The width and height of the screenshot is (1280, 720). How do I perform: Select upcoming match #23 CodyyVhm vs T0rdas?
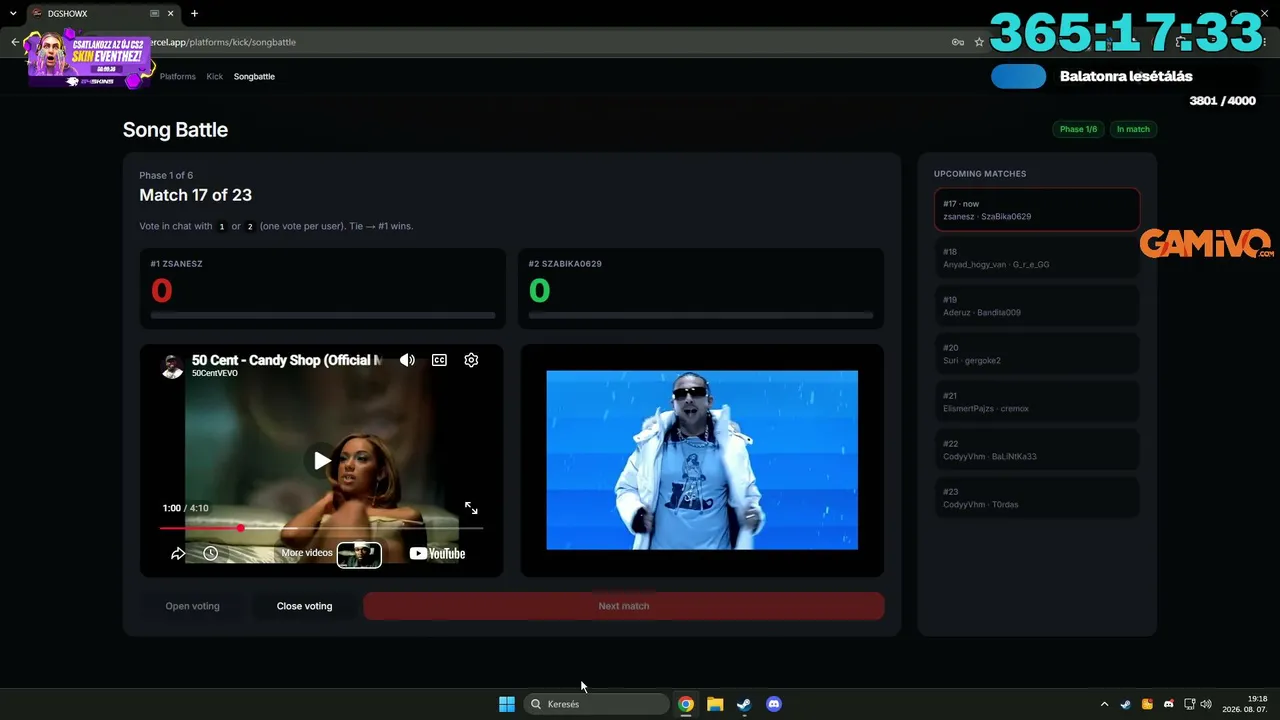[x=1037, y=498]
